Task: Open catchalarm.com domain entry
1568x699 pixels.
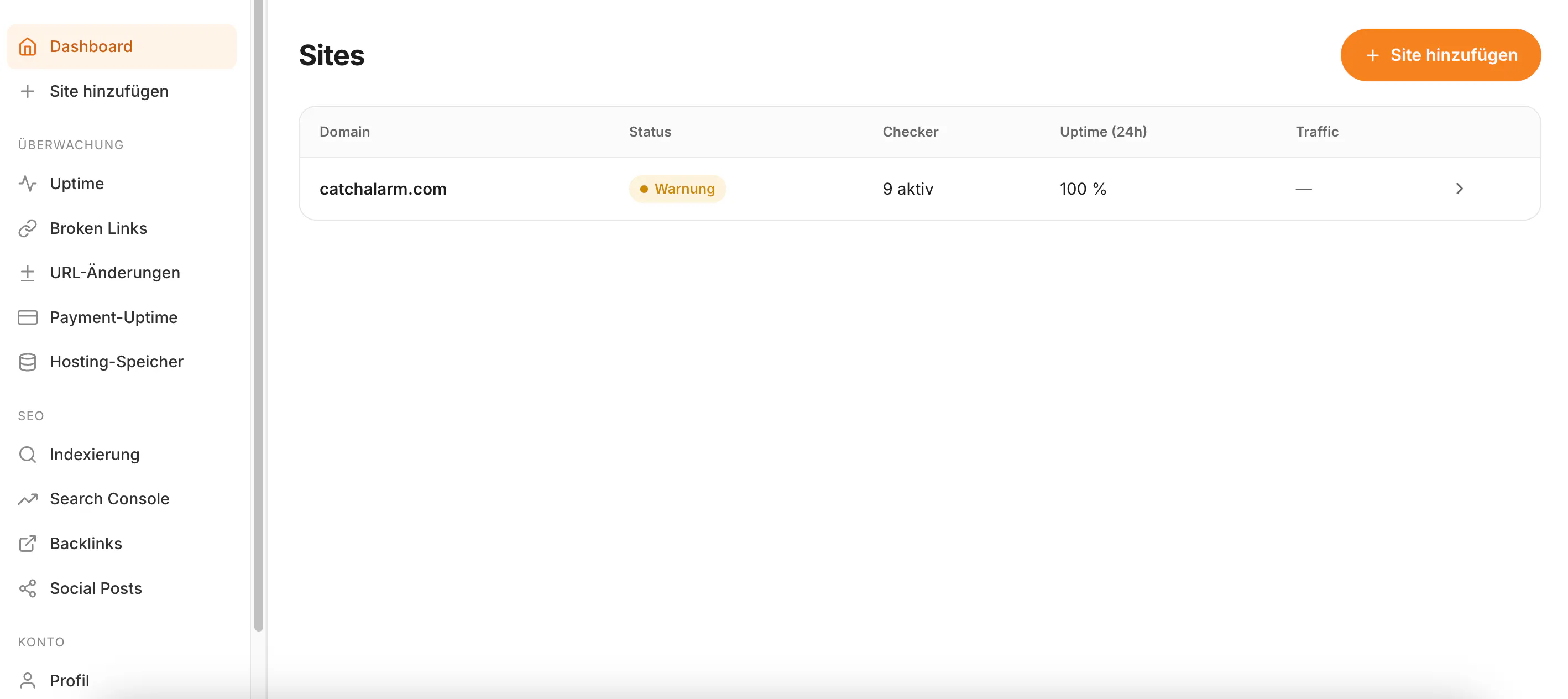Action: click(x=383, y=189)
